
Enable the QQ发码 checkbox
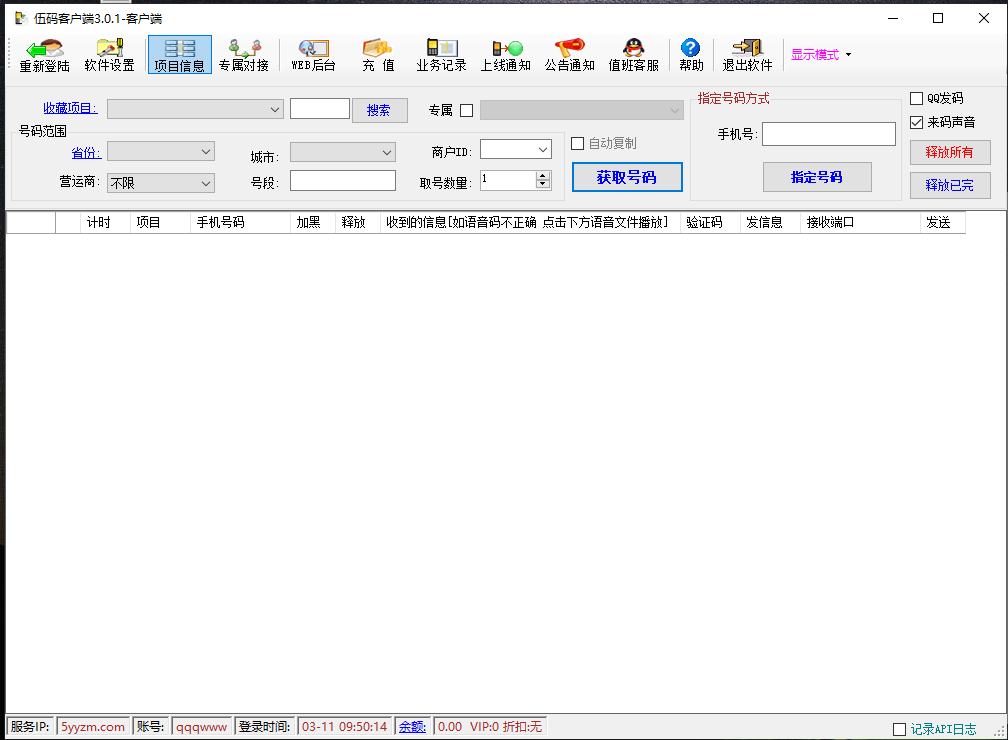point(917,98)
